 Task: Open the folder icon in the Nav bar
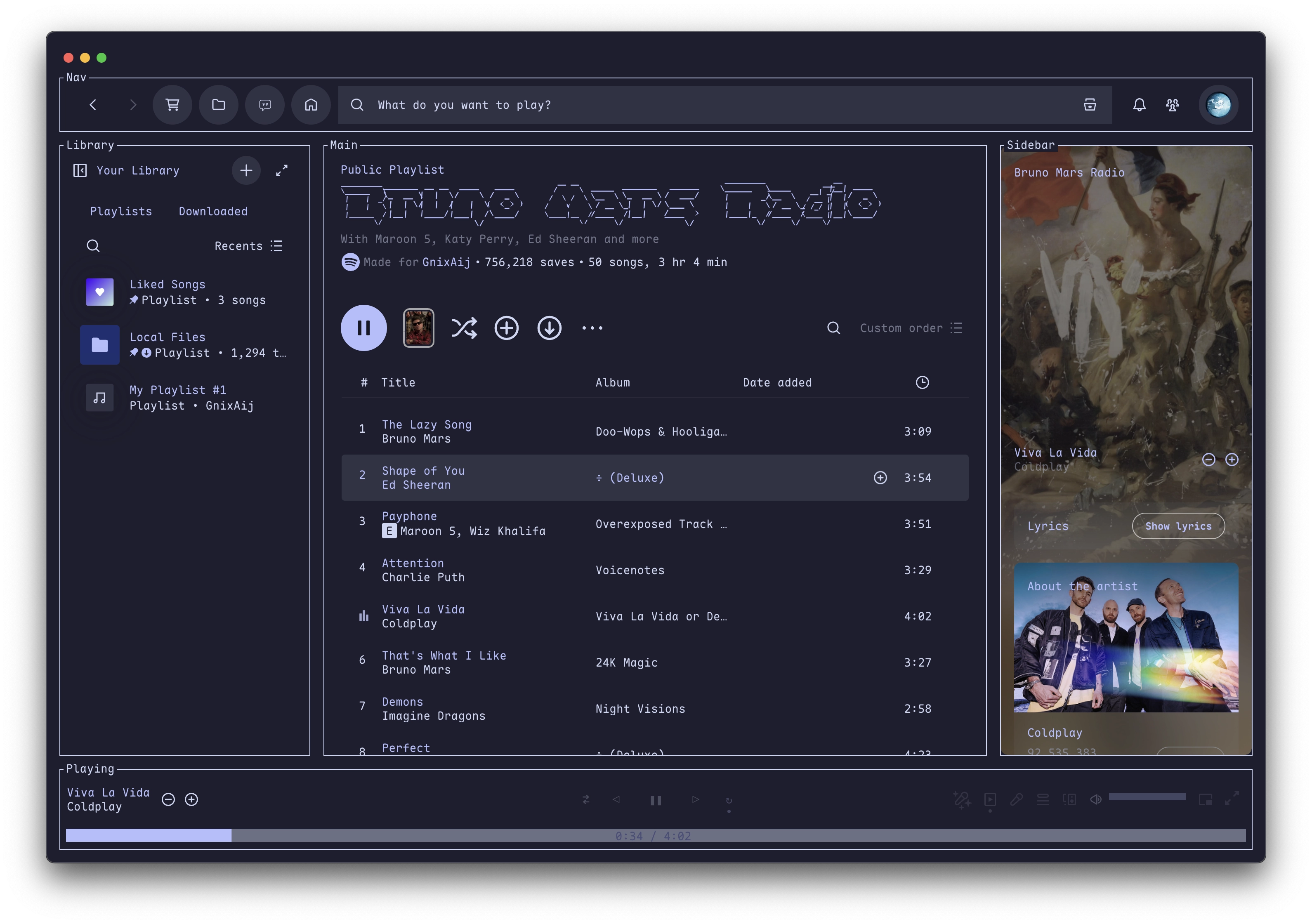(x=218, y=105)
